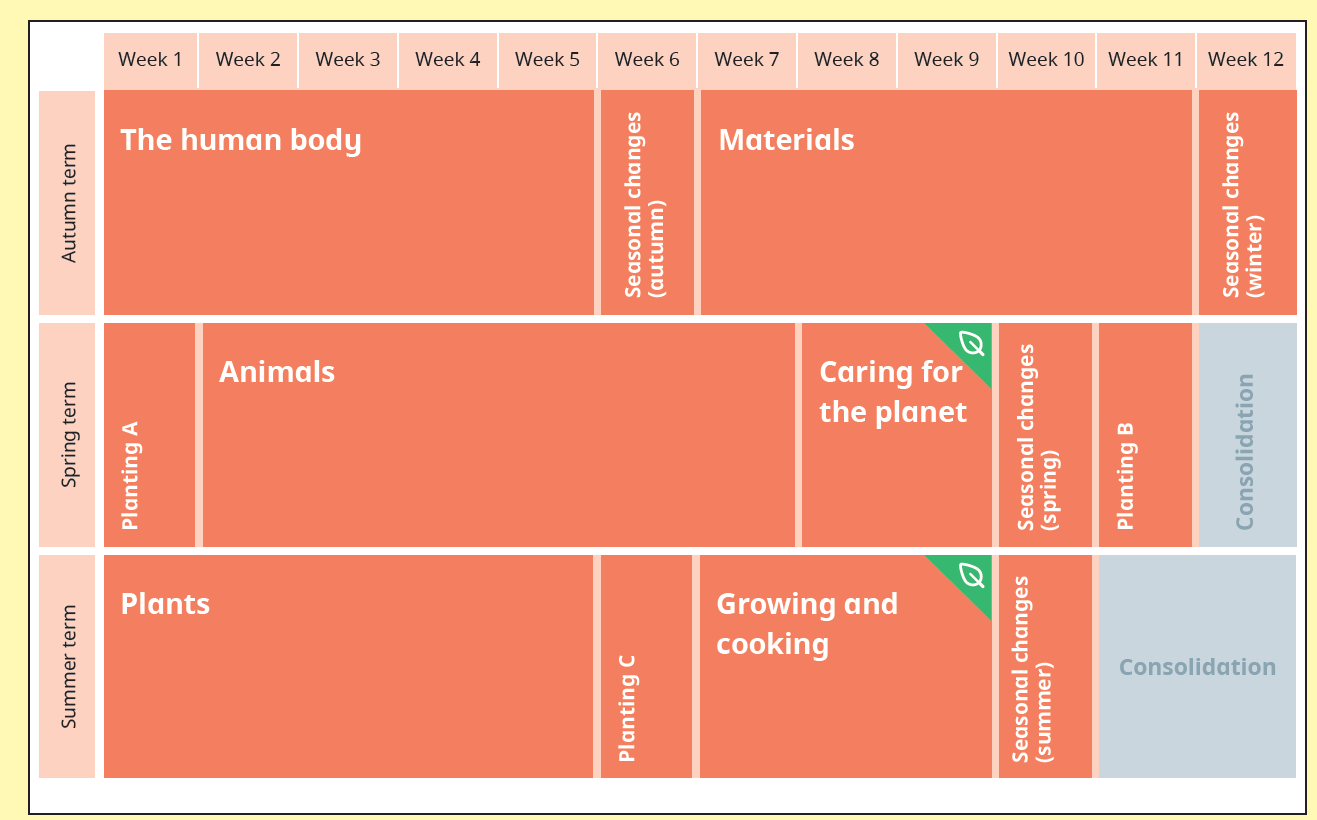Select the Spring term row label

pyautogui.click(x=67, y=435)
